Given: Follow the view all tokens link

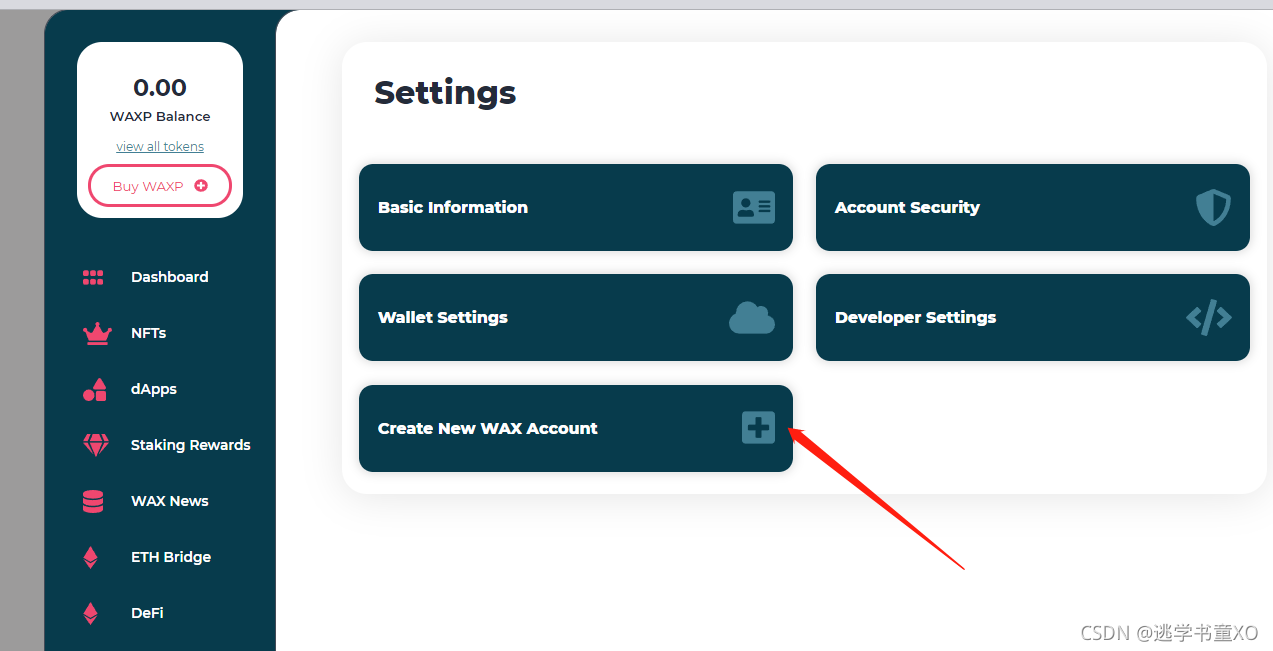Looking at the screenshot, I should click(160, 146).
